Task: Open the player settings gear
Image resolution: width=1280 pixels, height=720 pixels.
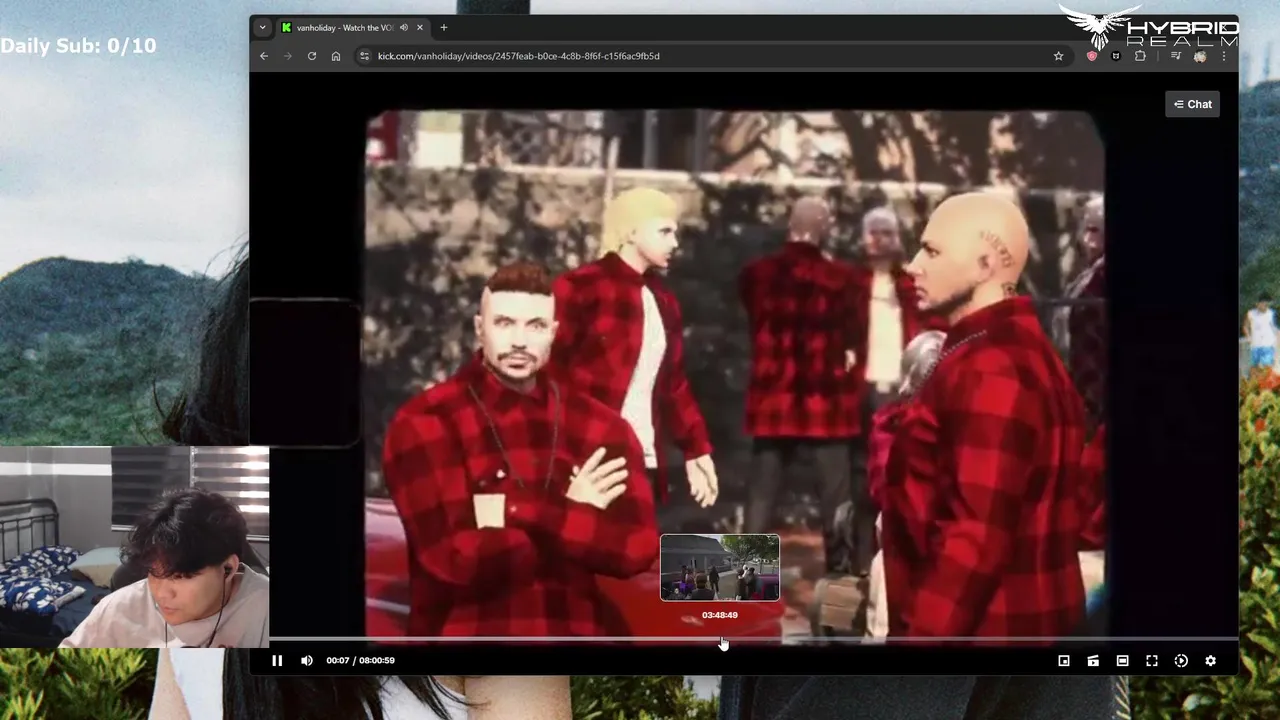Action: tap(1210, 660)
